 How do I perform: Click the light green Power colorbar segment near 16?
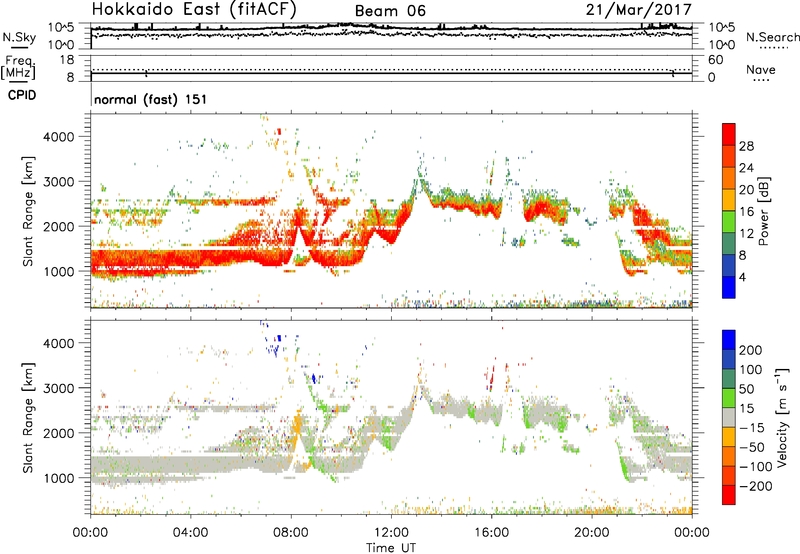729,222
